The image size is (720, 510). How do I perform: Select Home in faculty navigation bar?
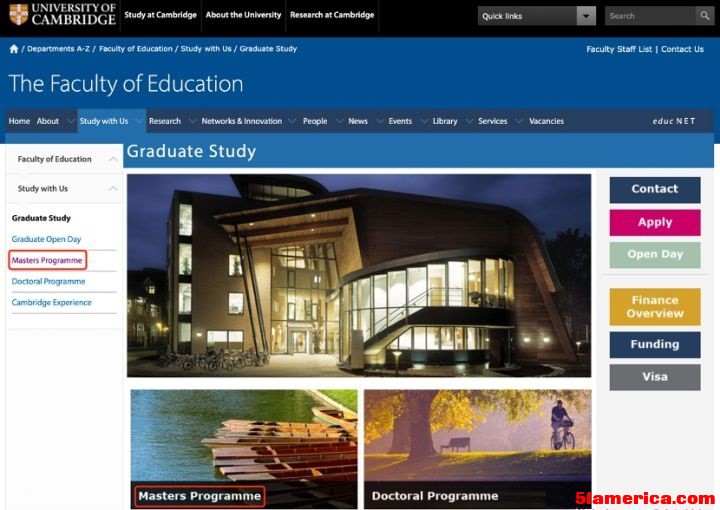pos(19,121)
